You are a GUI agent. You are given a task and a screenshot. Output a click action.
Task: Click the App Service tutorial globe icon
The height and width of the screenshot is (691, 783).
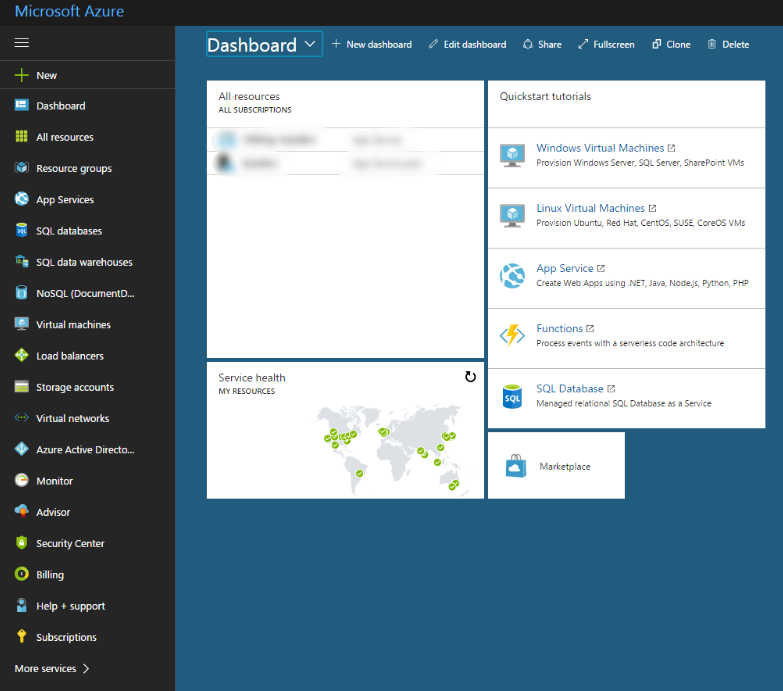tap(512, 276)
